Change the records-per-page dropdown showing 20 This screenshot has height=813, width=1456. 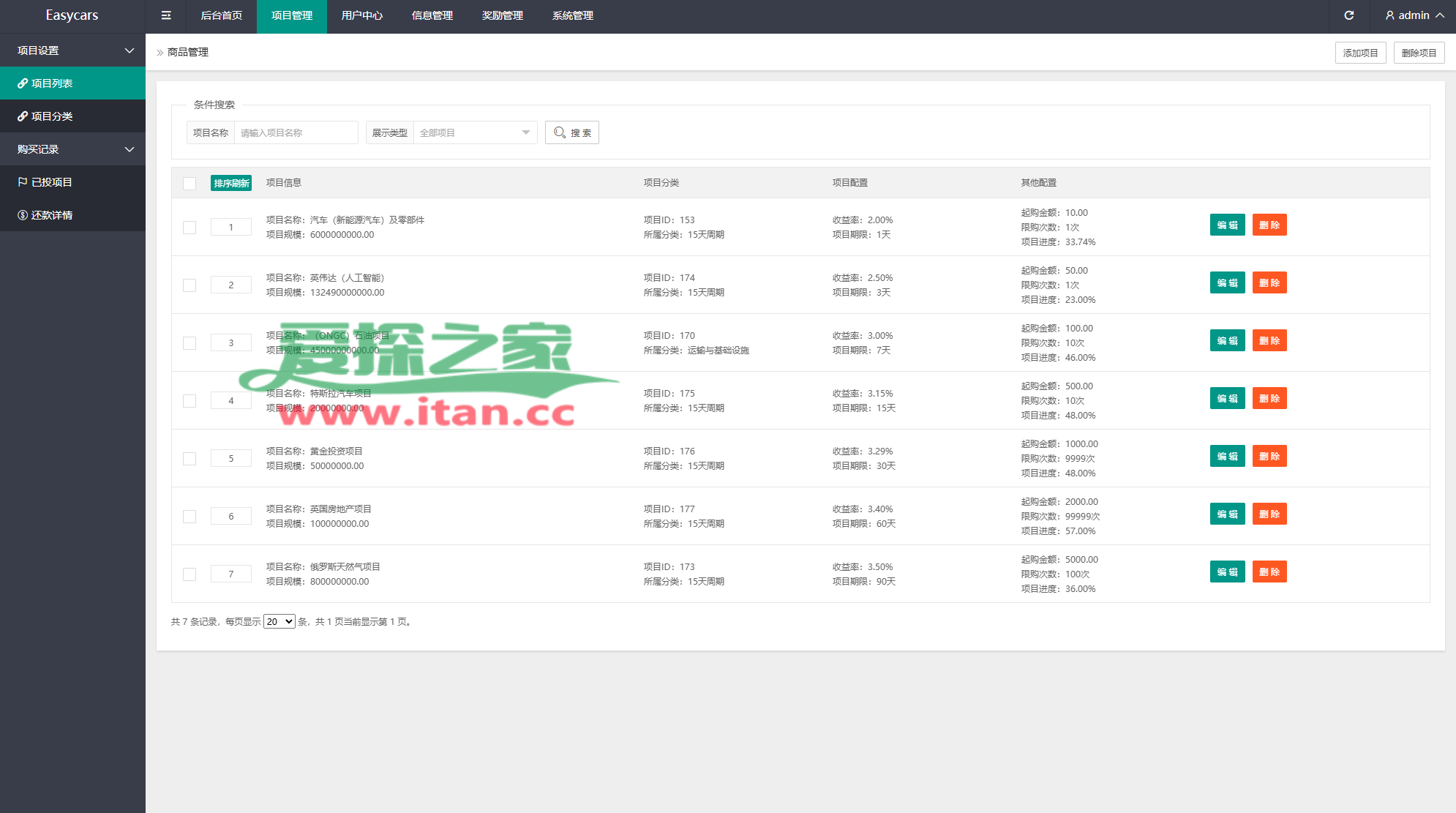coord(279,621)
